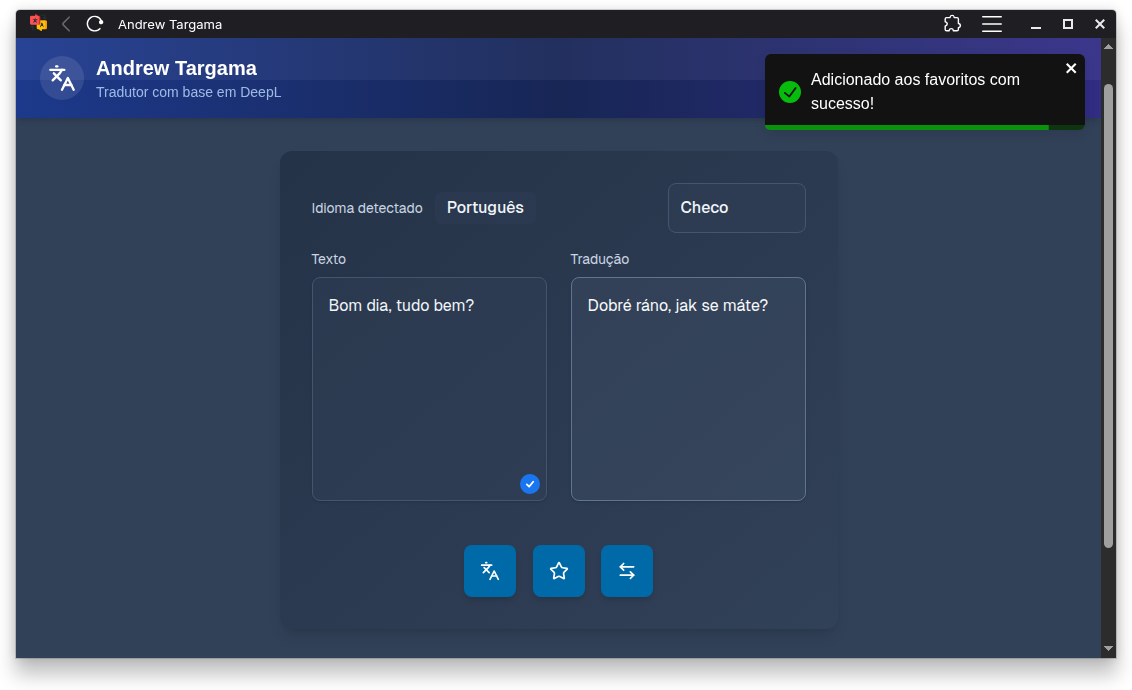Click the detected language Português chip
1132x690 pixels.
pos(485,208)
